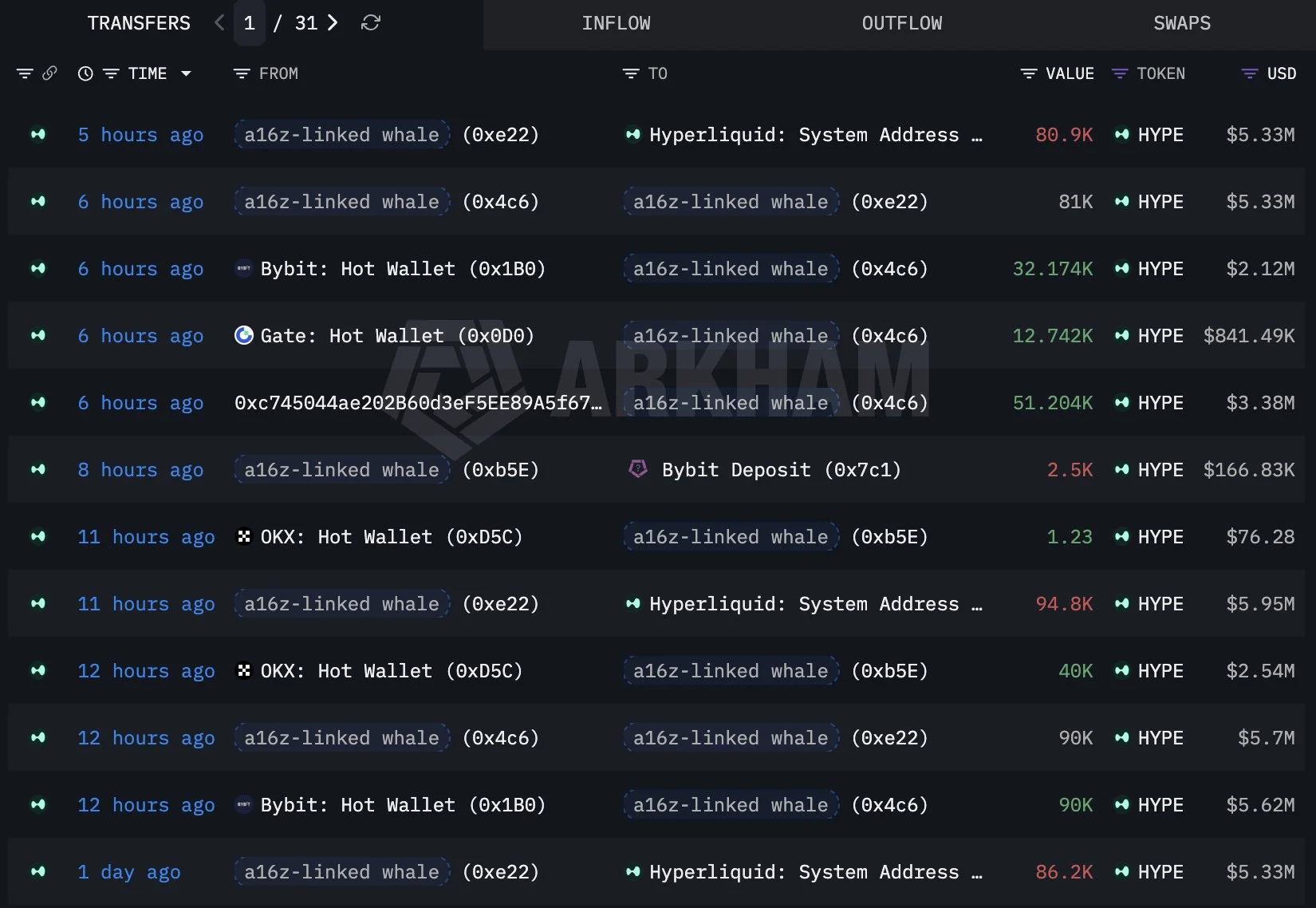Click the USD amount $5.7M

1266,738
